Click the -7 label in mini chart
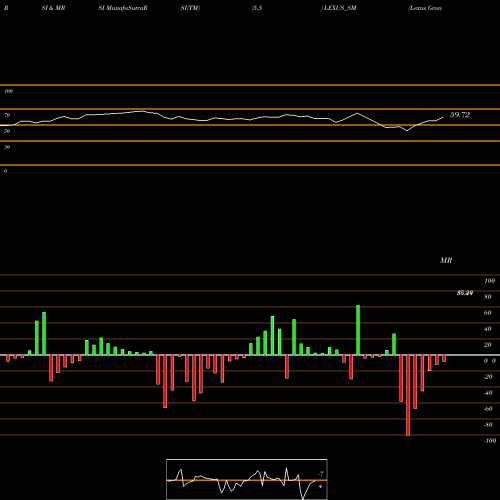The height and width of the screenshot is (500, 500). pyautogui.click(x=321, y=473)
